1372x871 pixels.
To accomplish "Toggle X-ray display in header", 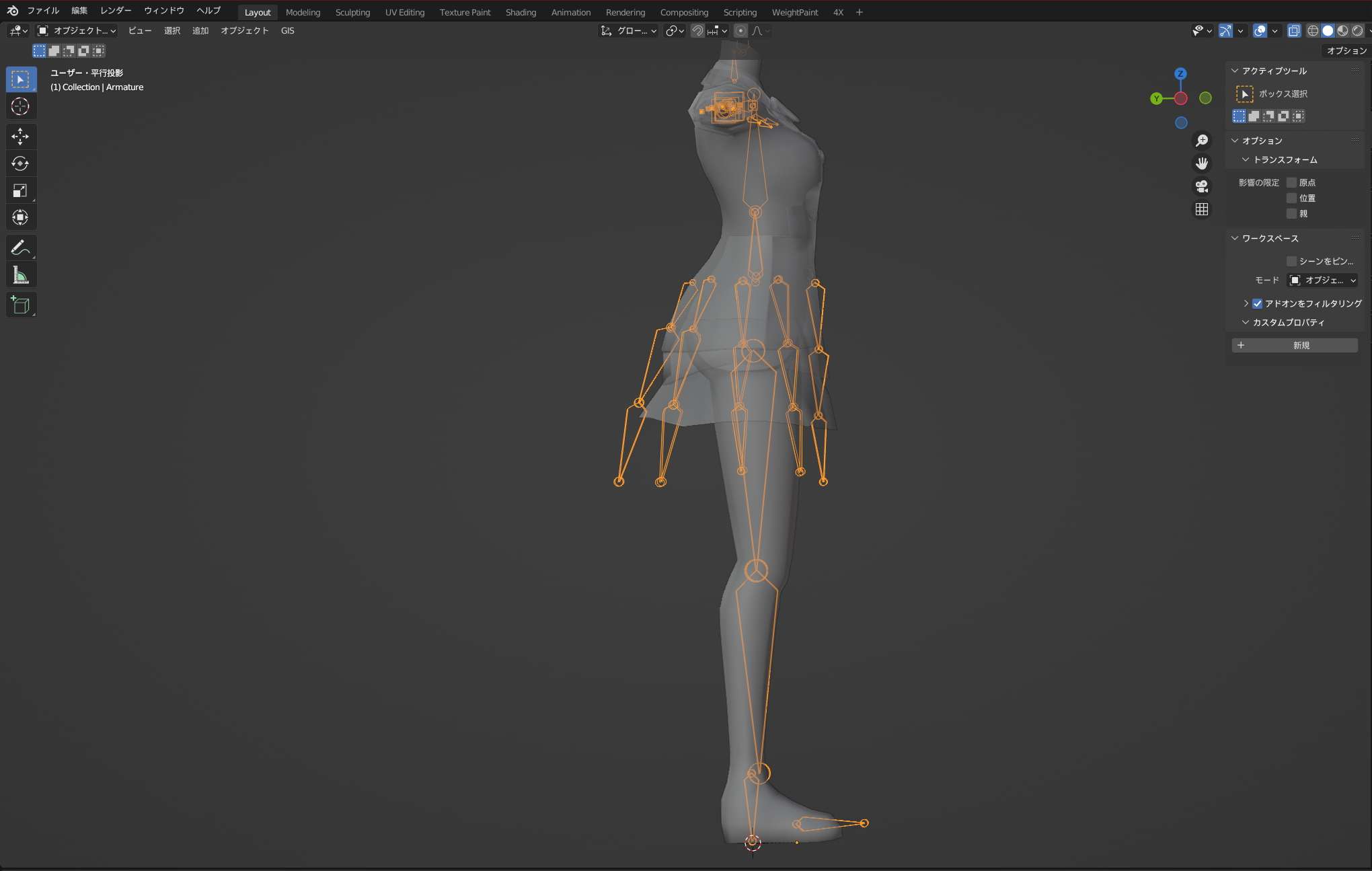I will click(x=1294, y=30).
